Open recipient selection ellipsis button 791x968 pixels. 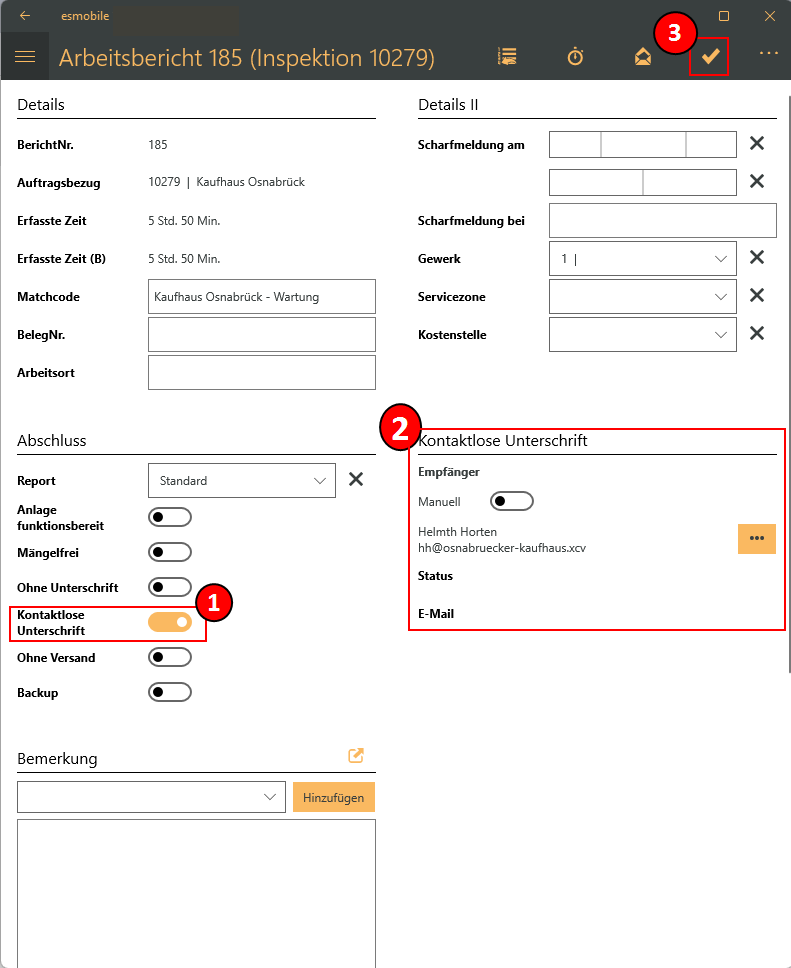pyautogui.click(x=756, y=539)
